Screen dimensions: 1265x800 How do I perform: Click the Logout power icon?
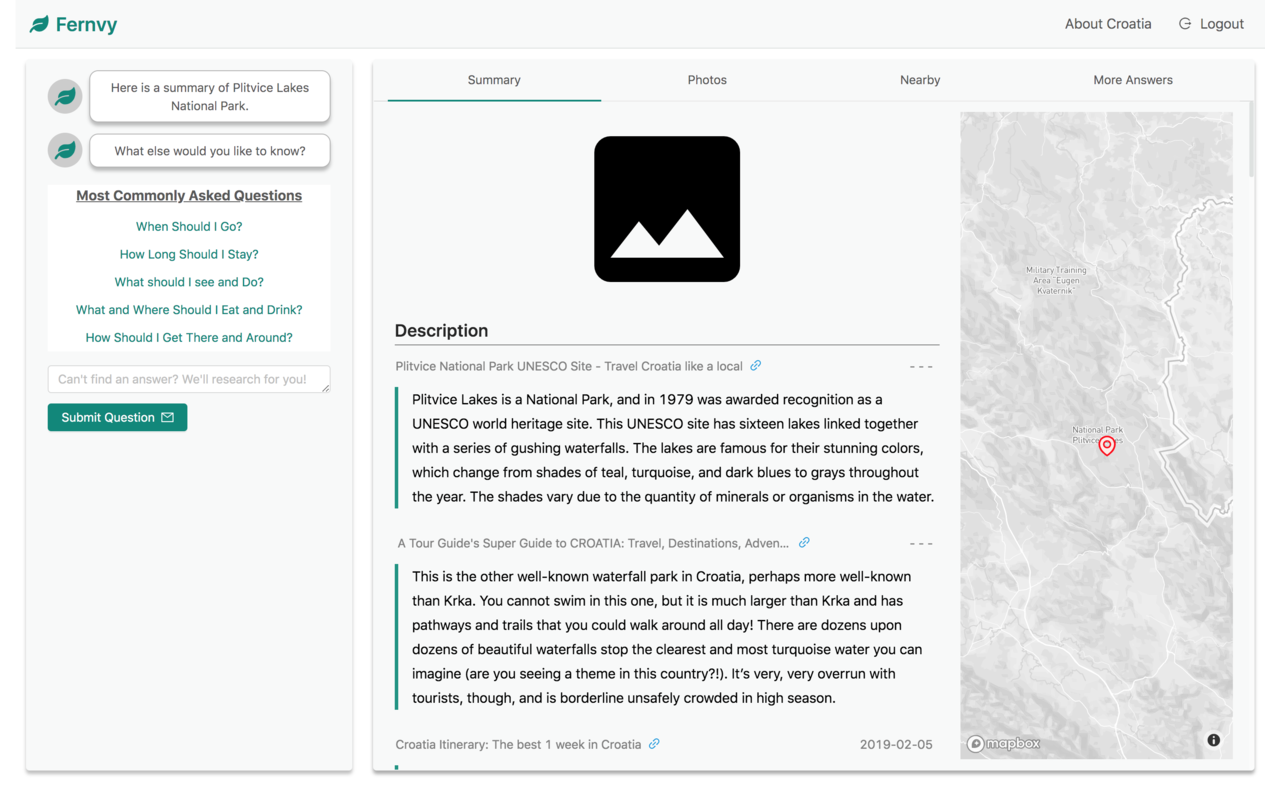(1185, 23)
